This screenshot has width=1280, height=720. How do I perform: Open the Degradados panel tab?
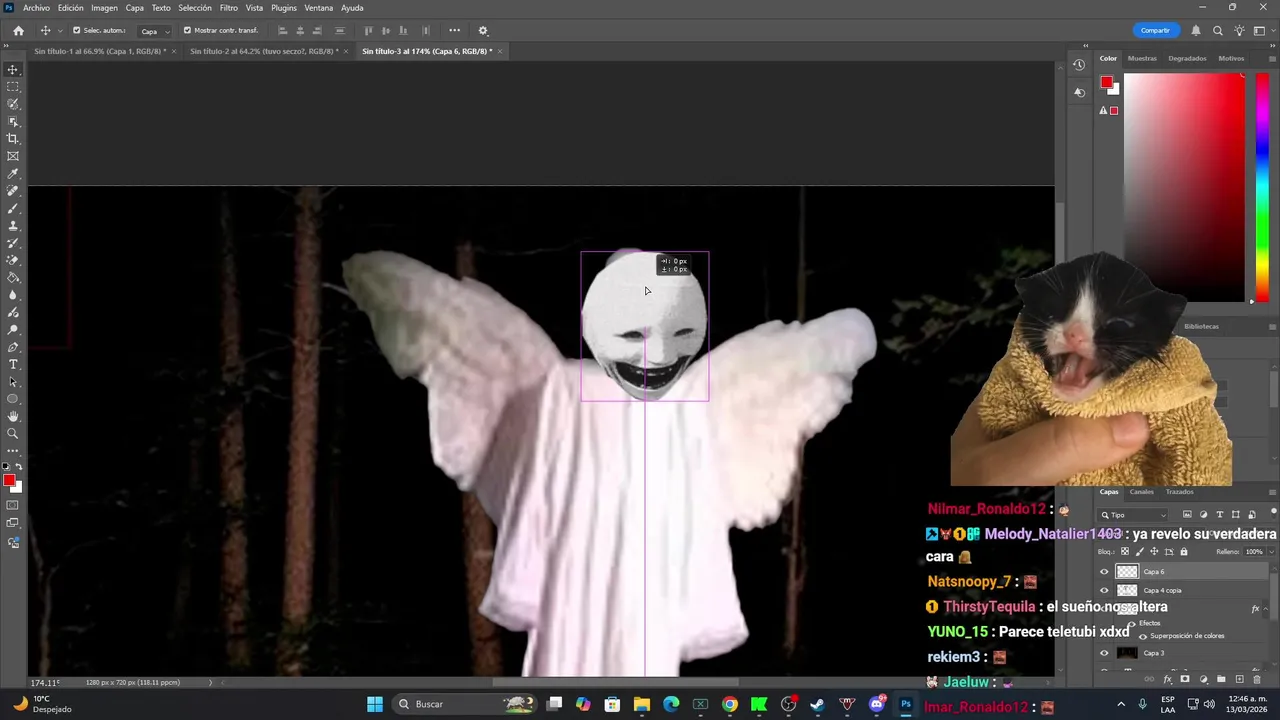(1188, 58)
